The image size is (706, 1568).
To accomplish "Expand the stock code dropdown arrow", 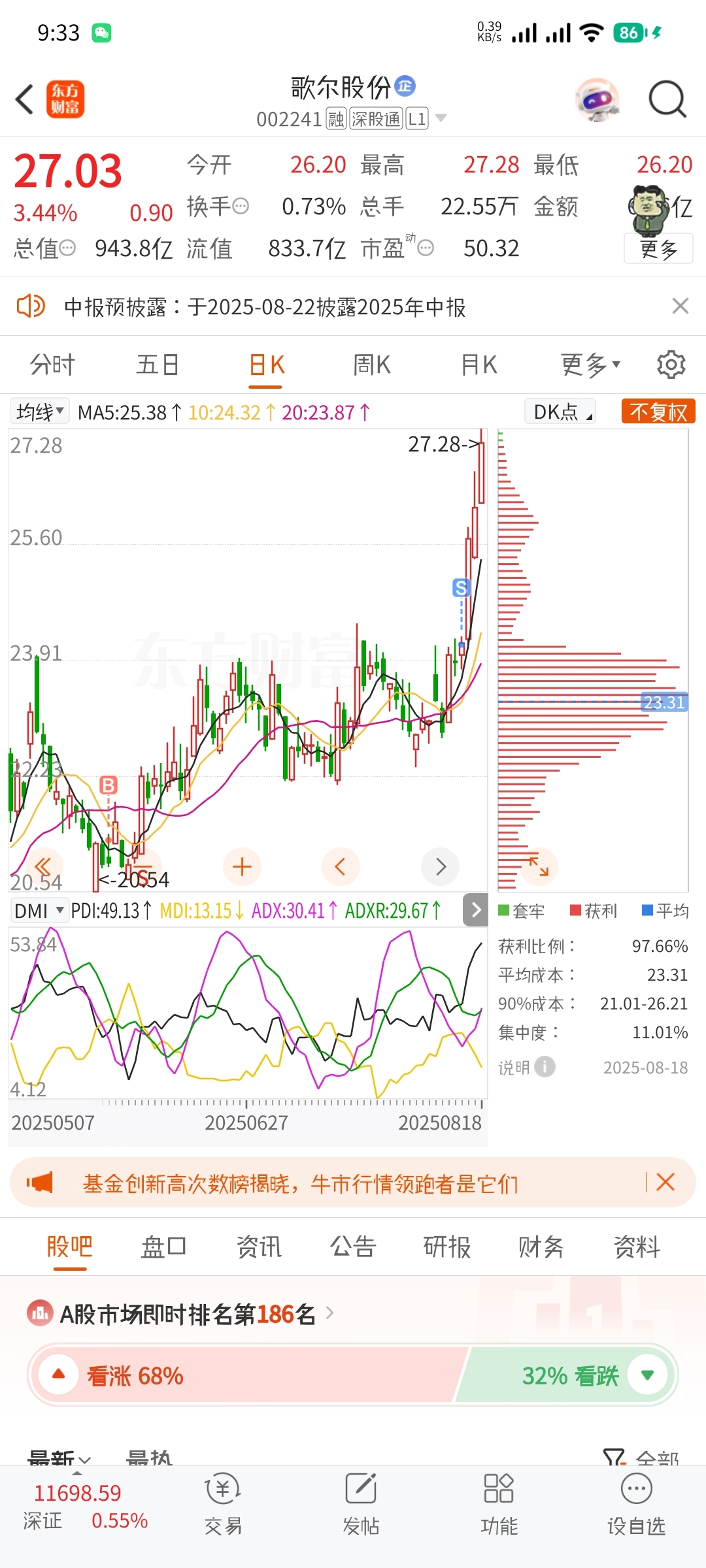I will (x=441, y=118).
